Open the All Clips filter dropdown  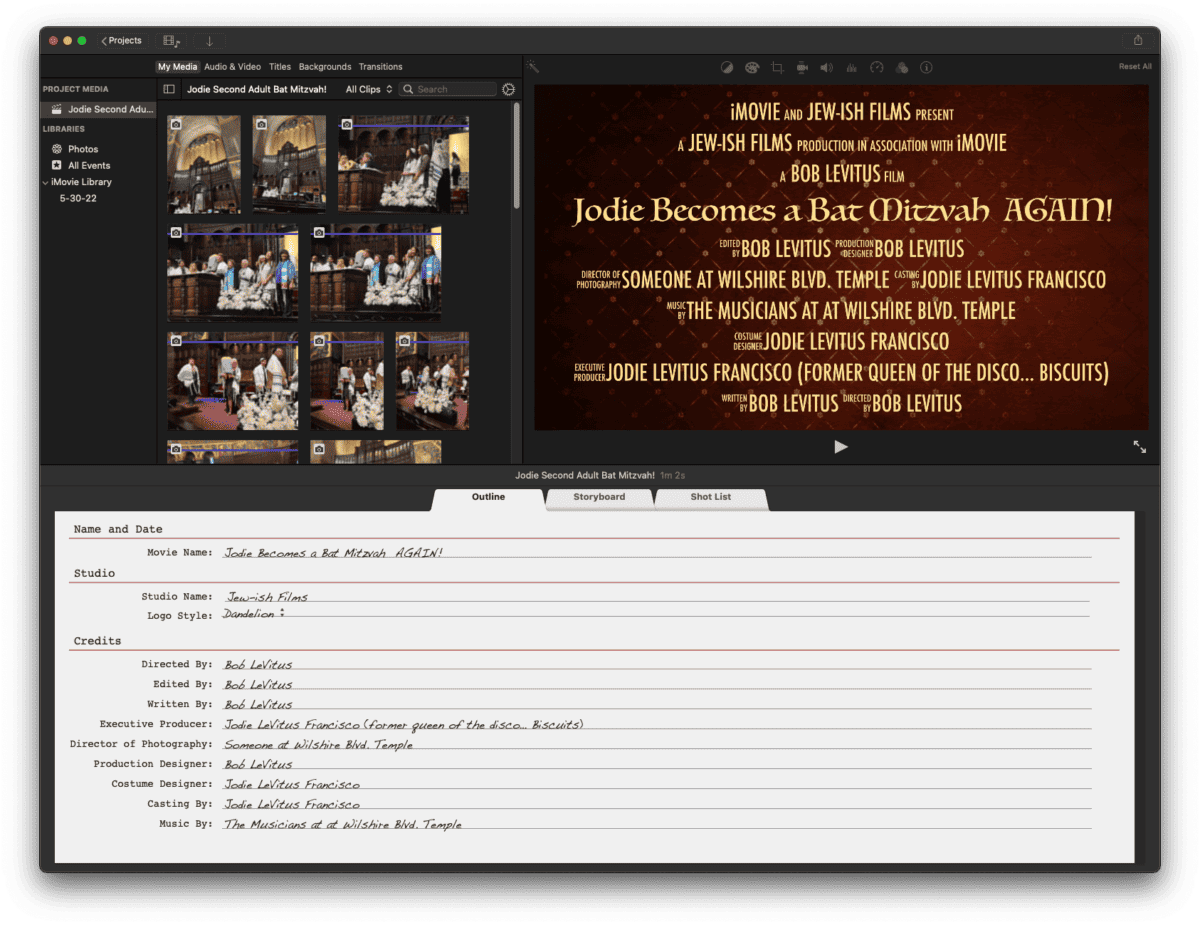coord(369,89)
